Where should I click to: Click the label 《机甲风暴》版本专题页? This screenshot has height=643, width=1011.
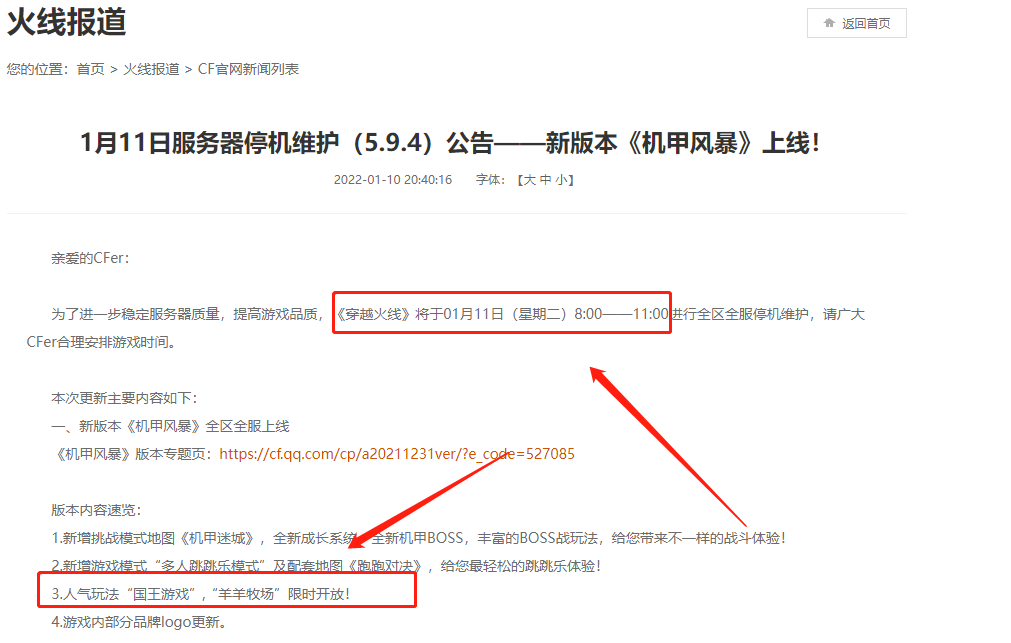pyautogui.click(x=132, y=454)
